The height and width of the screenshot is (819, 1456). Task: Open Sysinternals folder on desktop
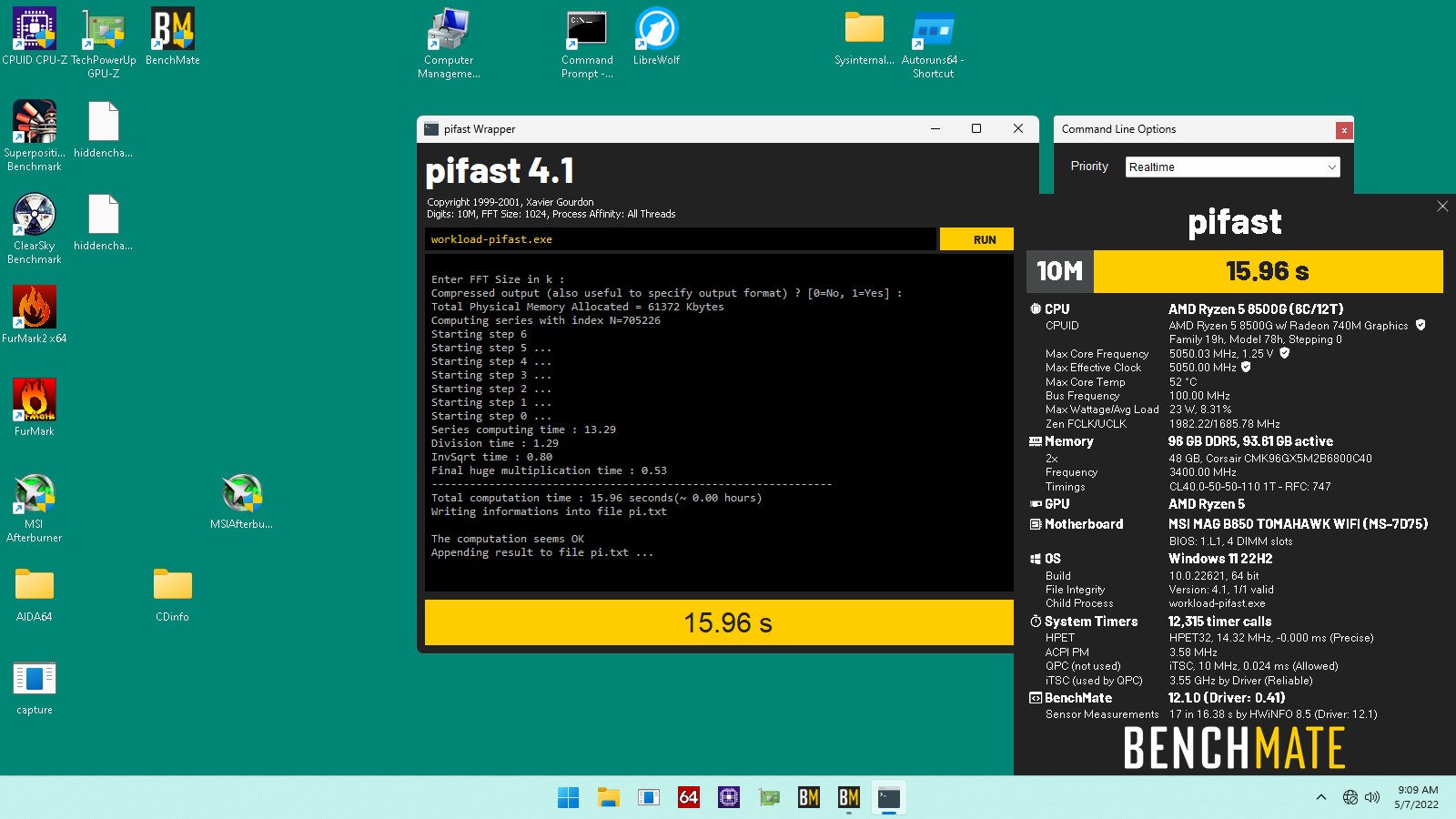pyautogui.click(x=864, y=37)
